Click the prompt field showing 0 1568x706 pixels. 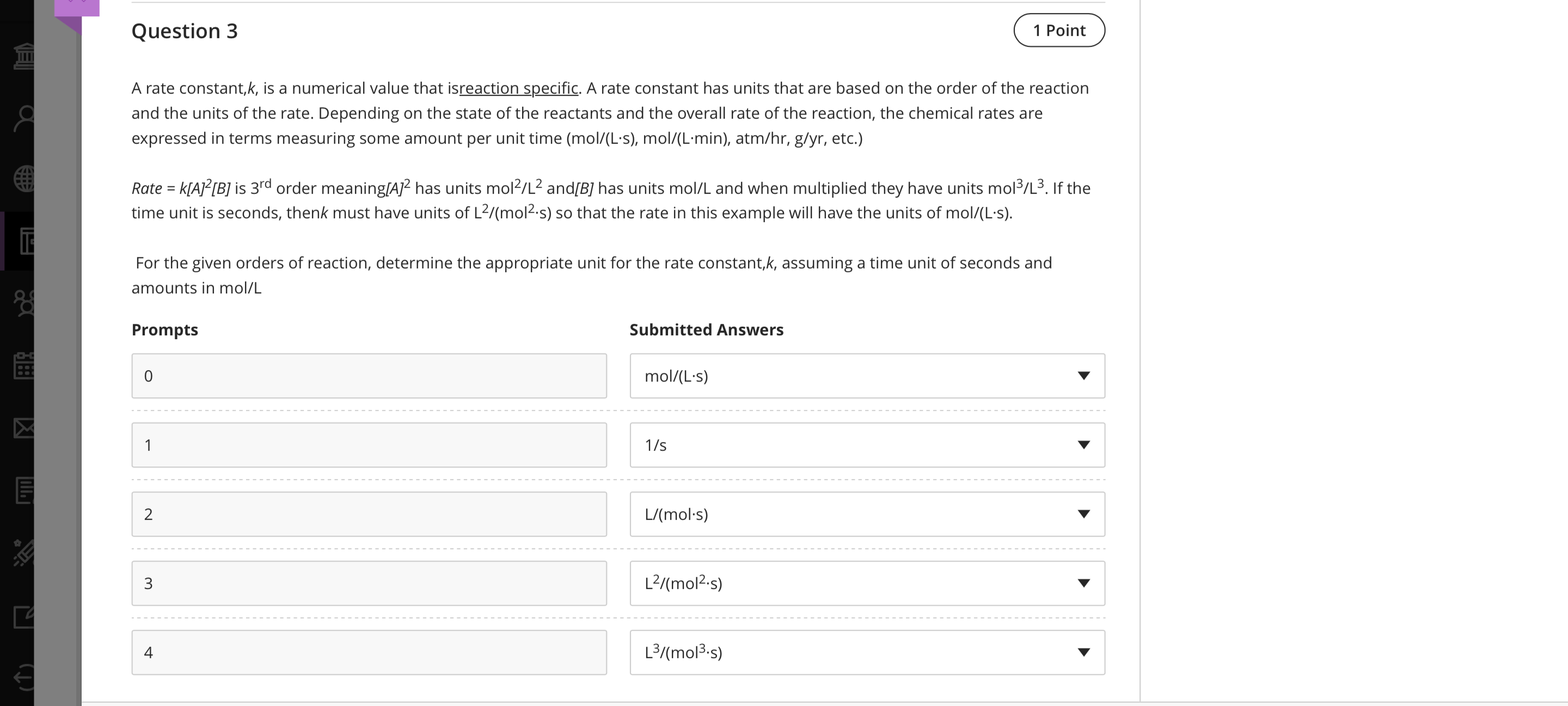(x=369, y=376)
